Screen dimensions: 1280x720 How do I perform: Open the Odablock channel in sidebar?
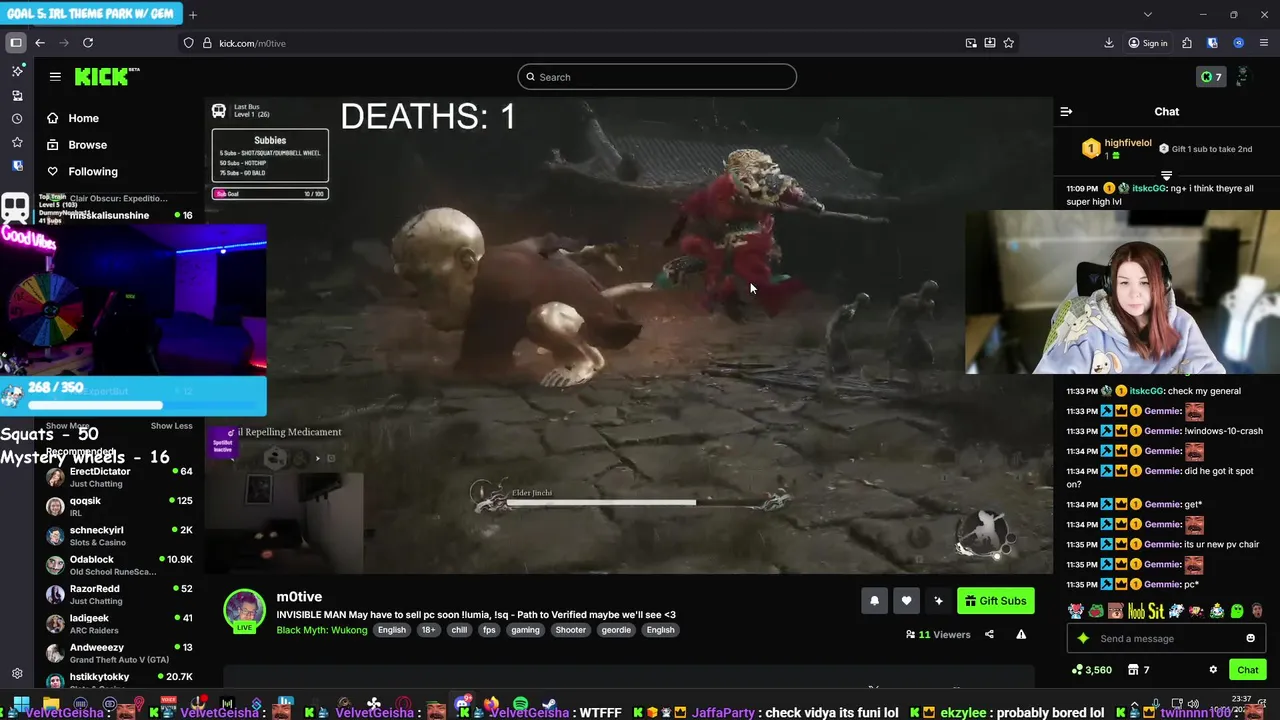pyautogui.click(x=120, y=565)
